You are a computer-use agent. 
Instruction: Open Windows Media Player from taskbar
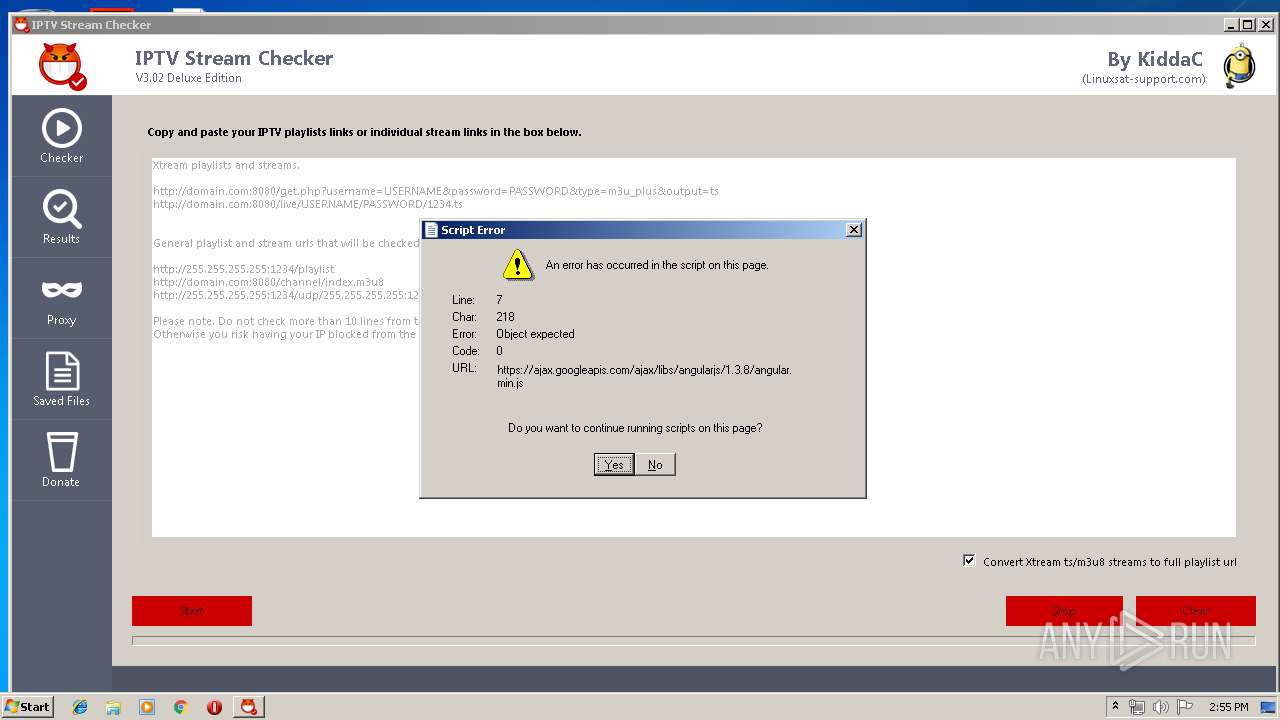pos(147,707)
